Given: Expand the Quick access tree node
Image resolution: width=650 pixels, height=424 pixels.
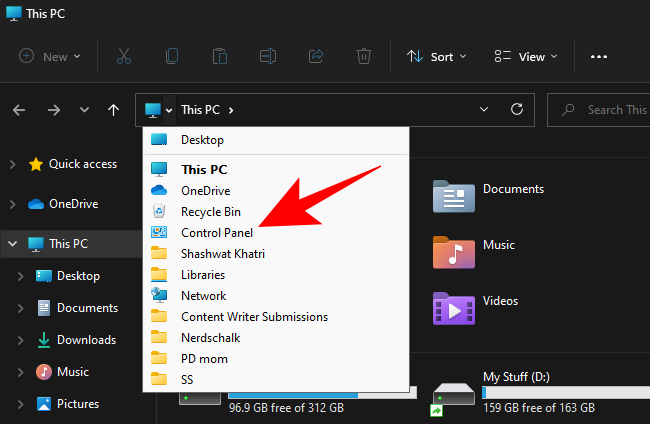Looking at the screenshot, I should coord(12,164).
